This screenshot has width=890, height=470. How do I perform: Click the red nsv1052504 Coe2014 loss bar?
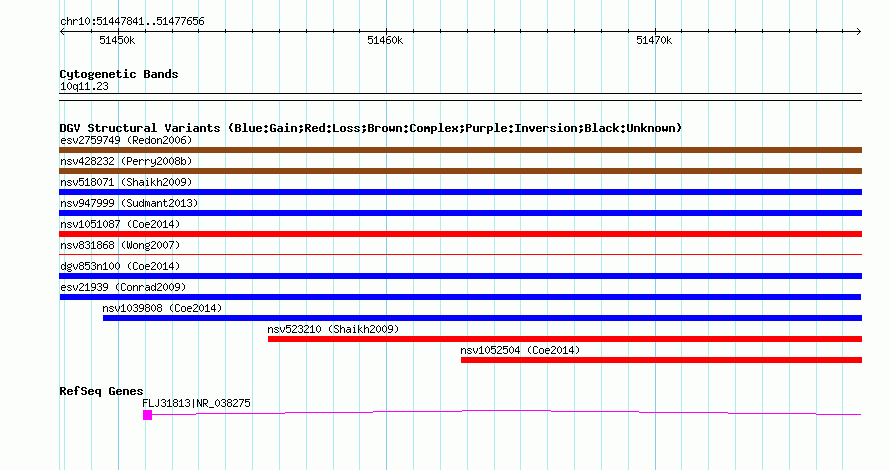coord(661,360)
